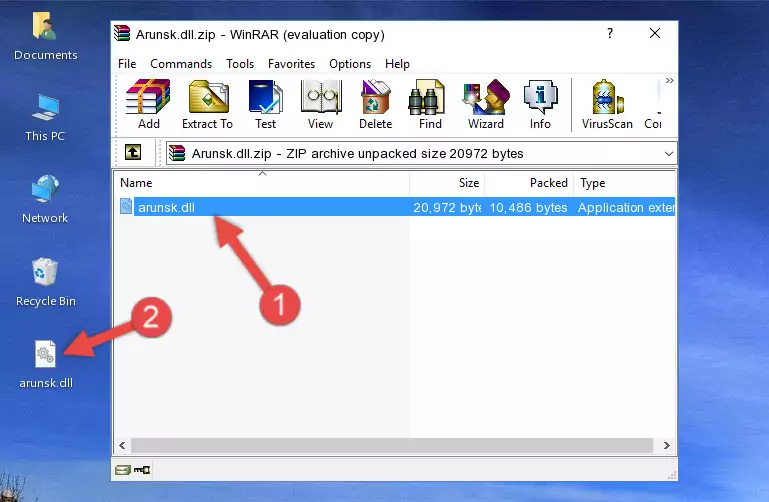
Task: Open the Options menu
Action: (350, 64)
